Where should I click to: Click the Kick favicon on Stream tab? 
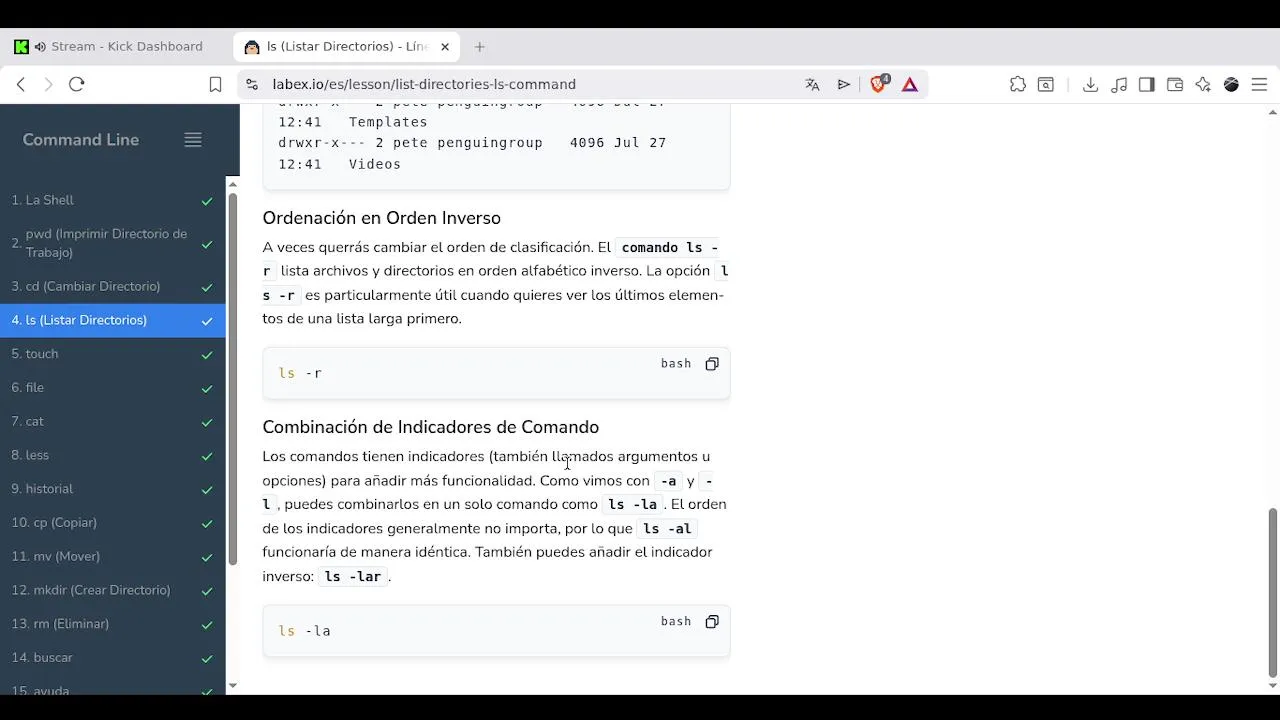[21, 47]
